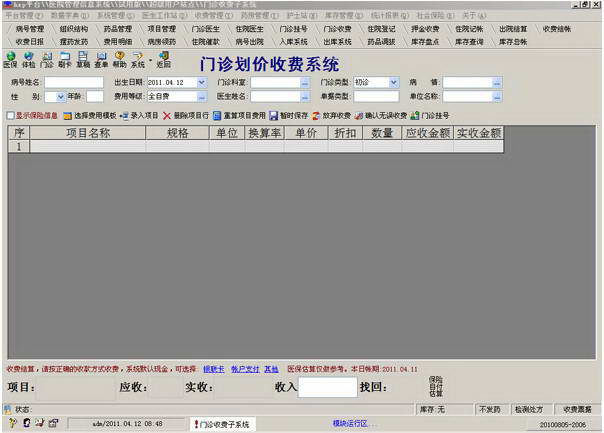This screenshot has width=604, height=433.
Task: Click 年龄 input field
Action: [x=95, y=97]
